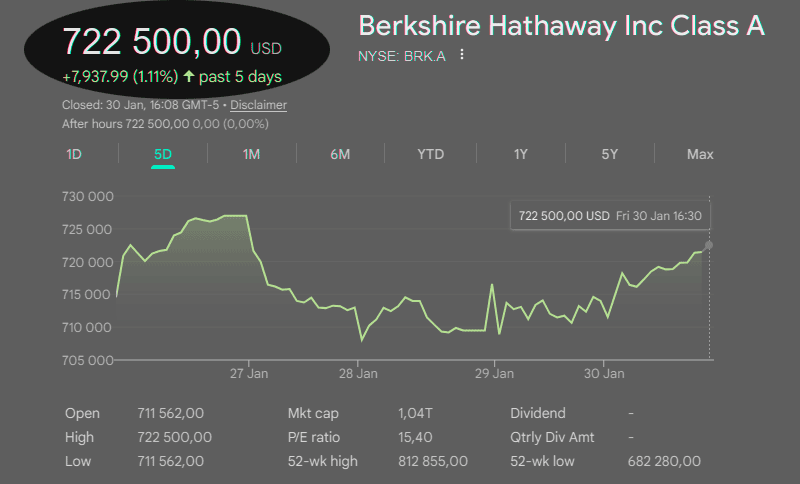The image size is (800, 484).
Task: Click the 28 Jan date axis label
Action: (x=358, y=373)
